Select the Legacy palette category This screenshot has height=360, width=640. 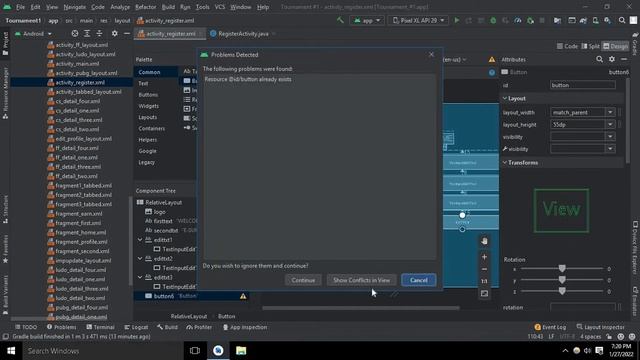coord(147,162)
